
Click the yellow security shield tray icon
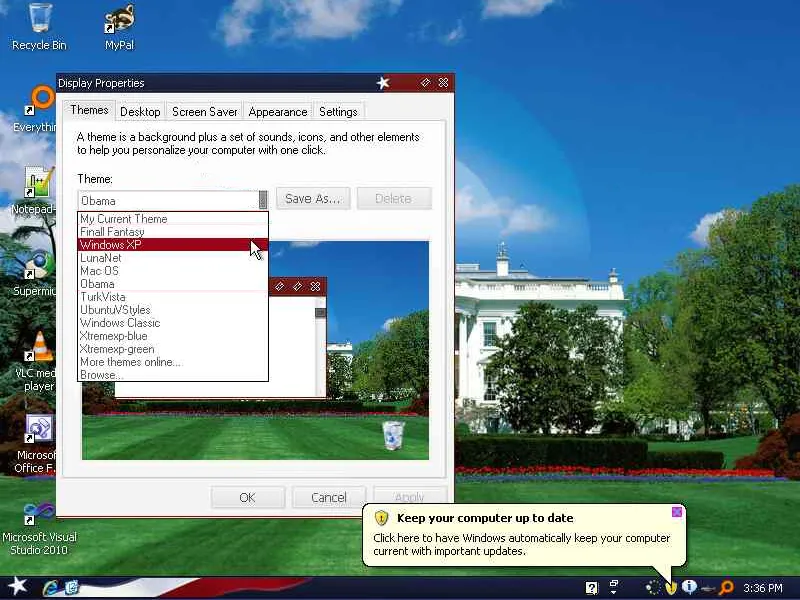coord(671,588)
